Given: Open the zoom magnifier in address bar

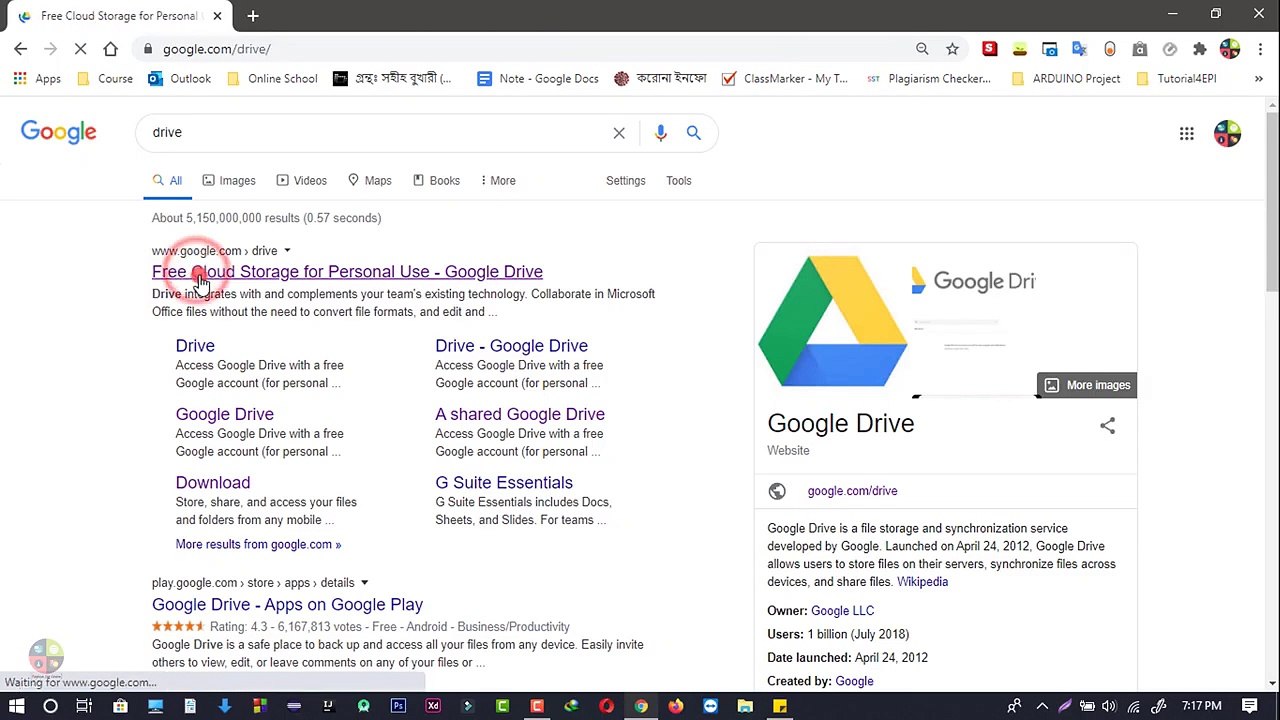Looking at the screenshot, I should pyautogui.click(x=922, y=49).
